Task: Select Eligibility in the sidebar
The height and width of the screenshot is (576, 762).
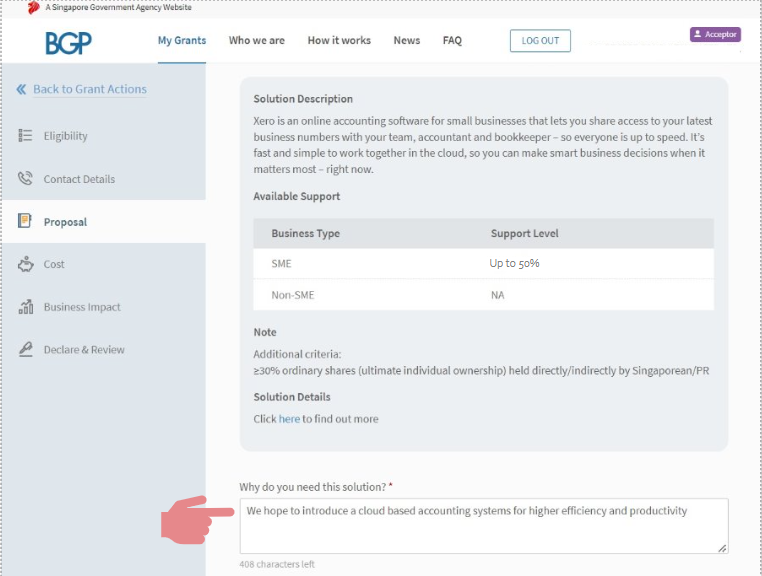Action: 66,136
